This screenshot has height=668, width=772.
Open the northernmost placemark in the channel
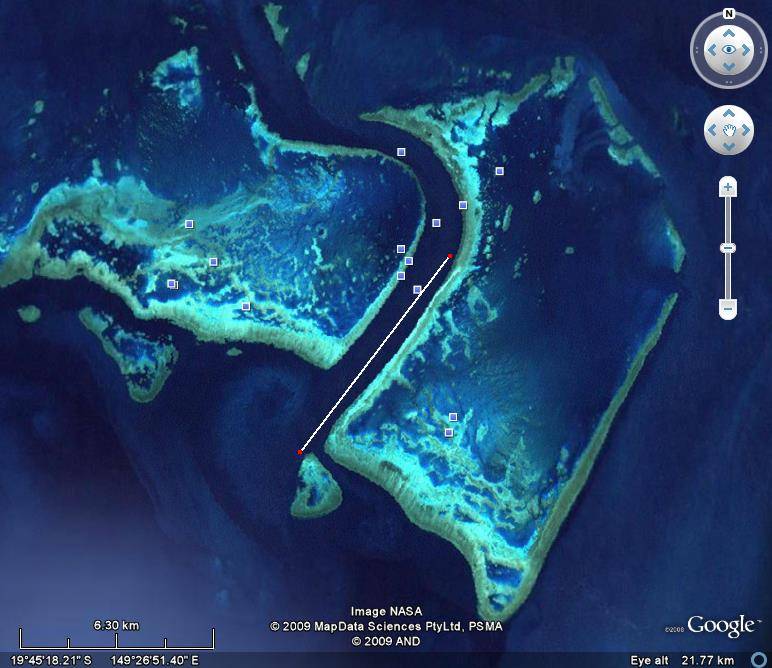tap(401, 152)
